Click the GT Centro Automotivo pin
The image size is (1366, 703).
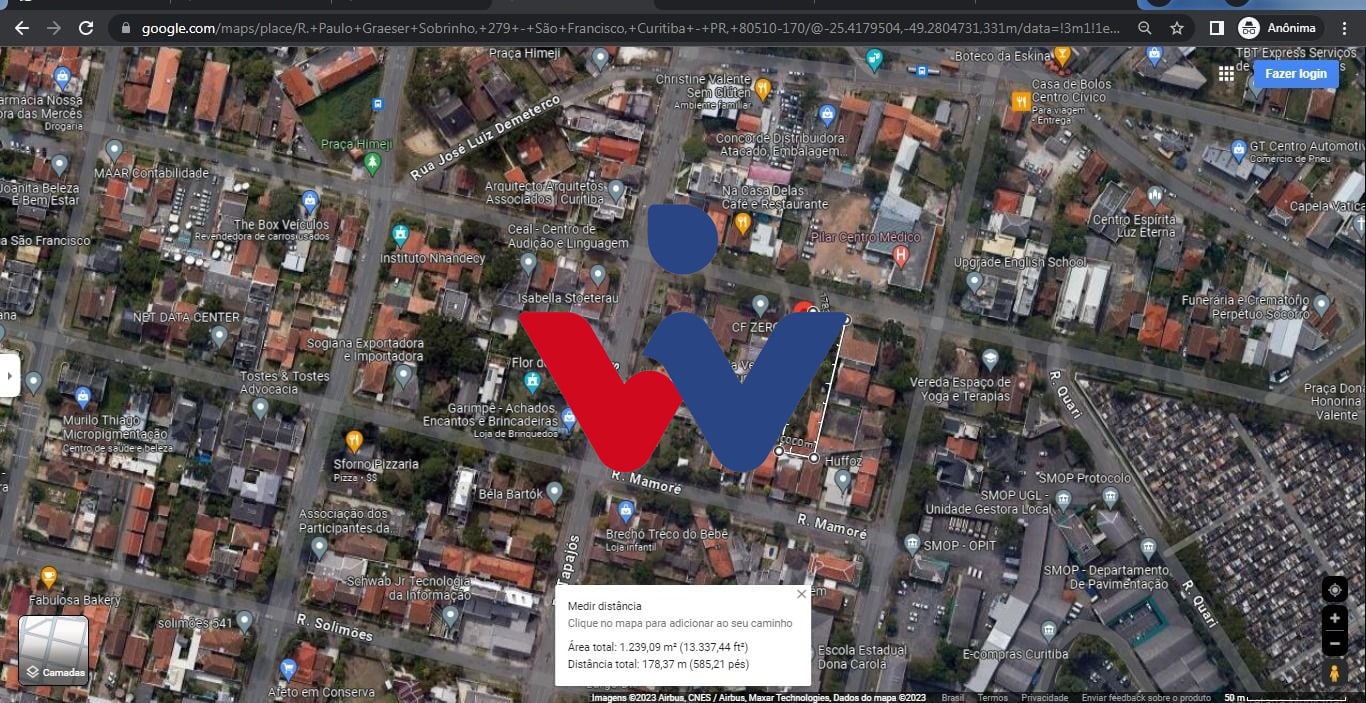tap(1238, 151)
